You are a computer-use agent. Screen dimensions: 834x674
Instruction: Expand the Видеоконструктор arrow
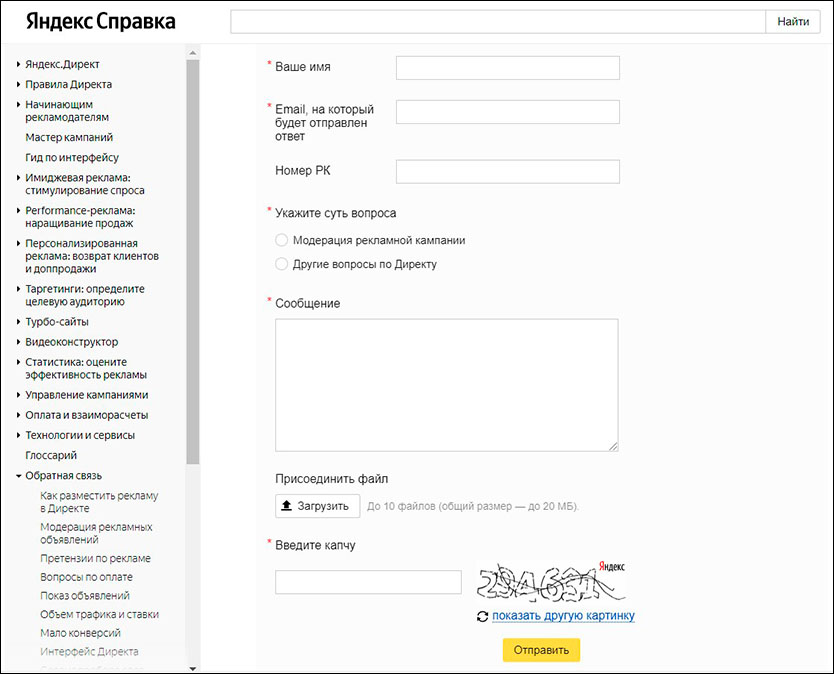tap(19, 343)
